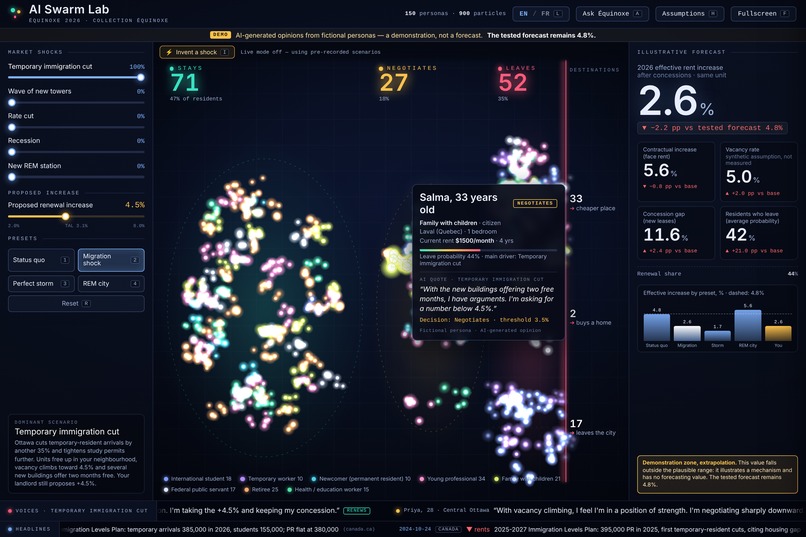The image size is (806, 537).
Task: Click the Negotiates count 27
Action: 394,83
